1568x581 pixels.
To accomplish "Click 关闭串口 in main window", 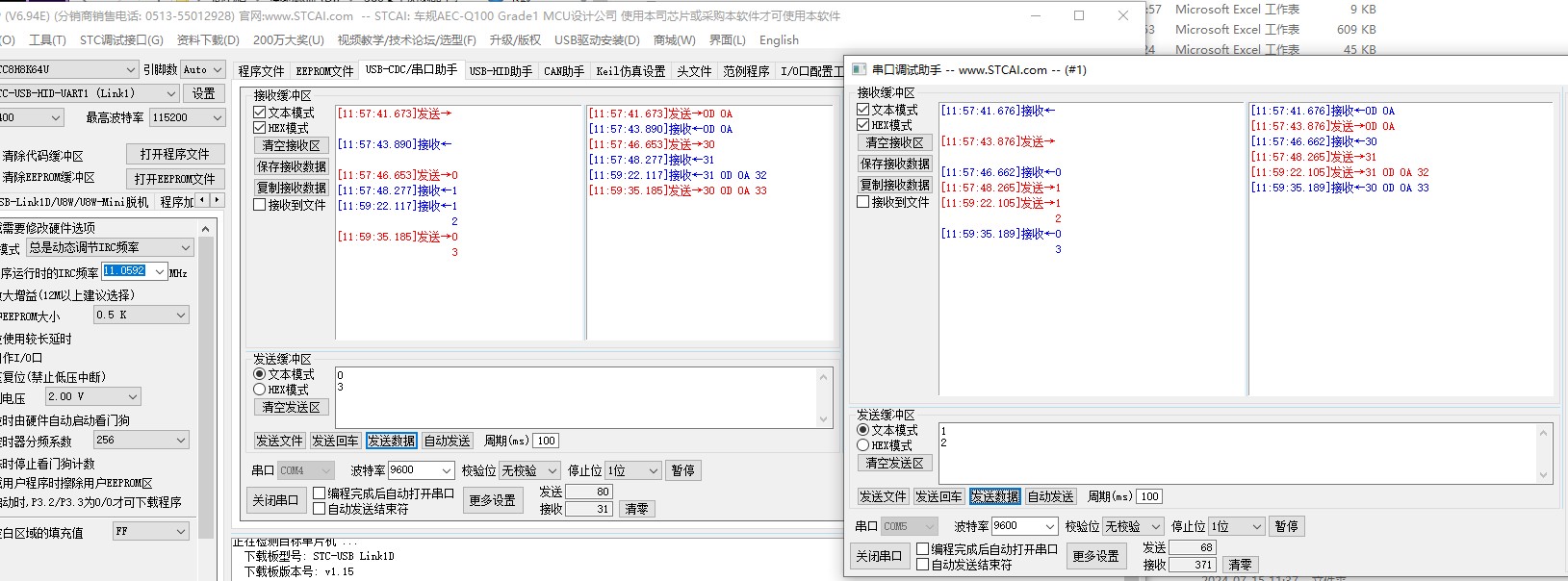I will point(275,500).
